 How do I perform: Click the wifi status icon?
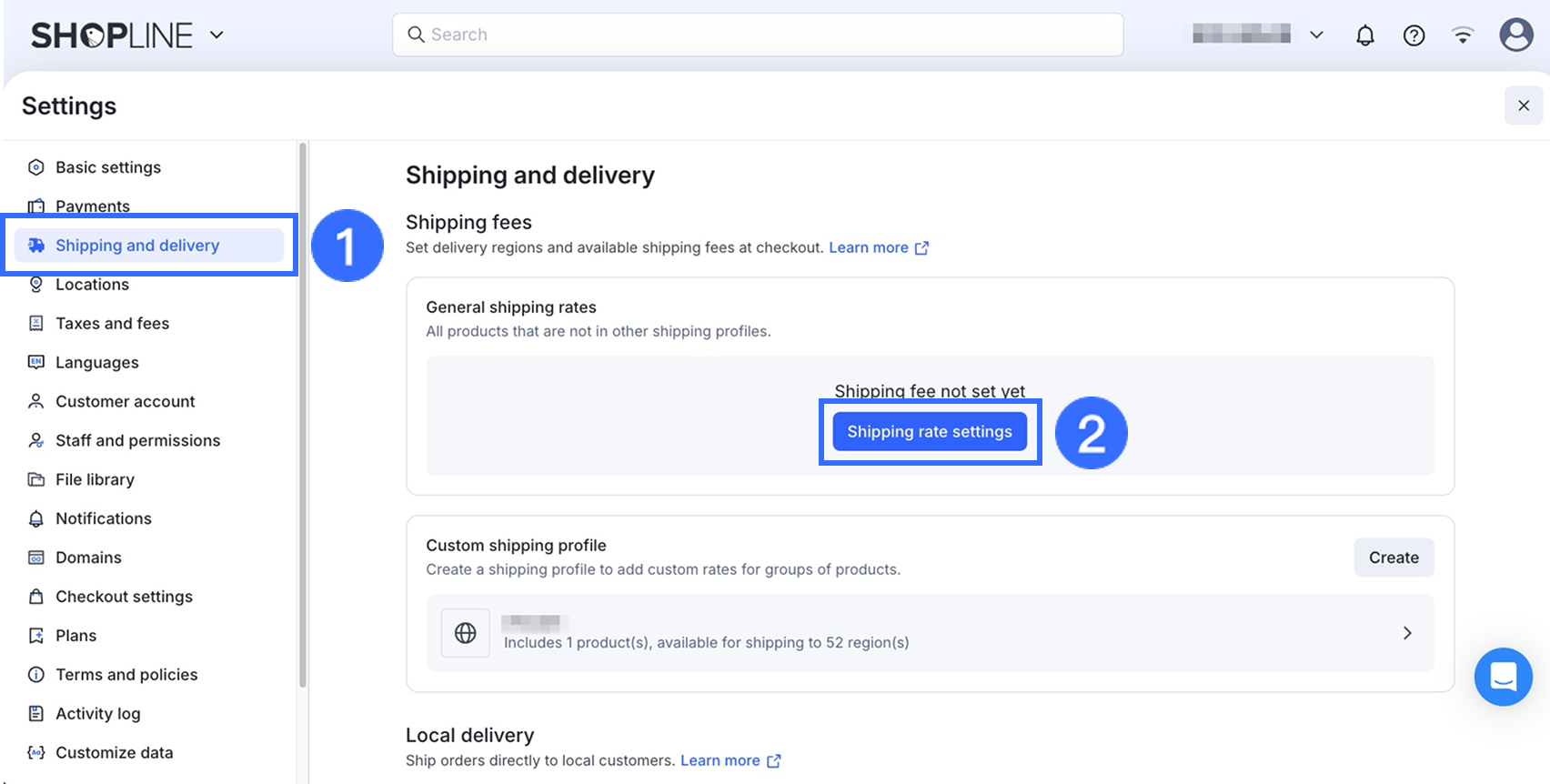[x=1463, y=35]
